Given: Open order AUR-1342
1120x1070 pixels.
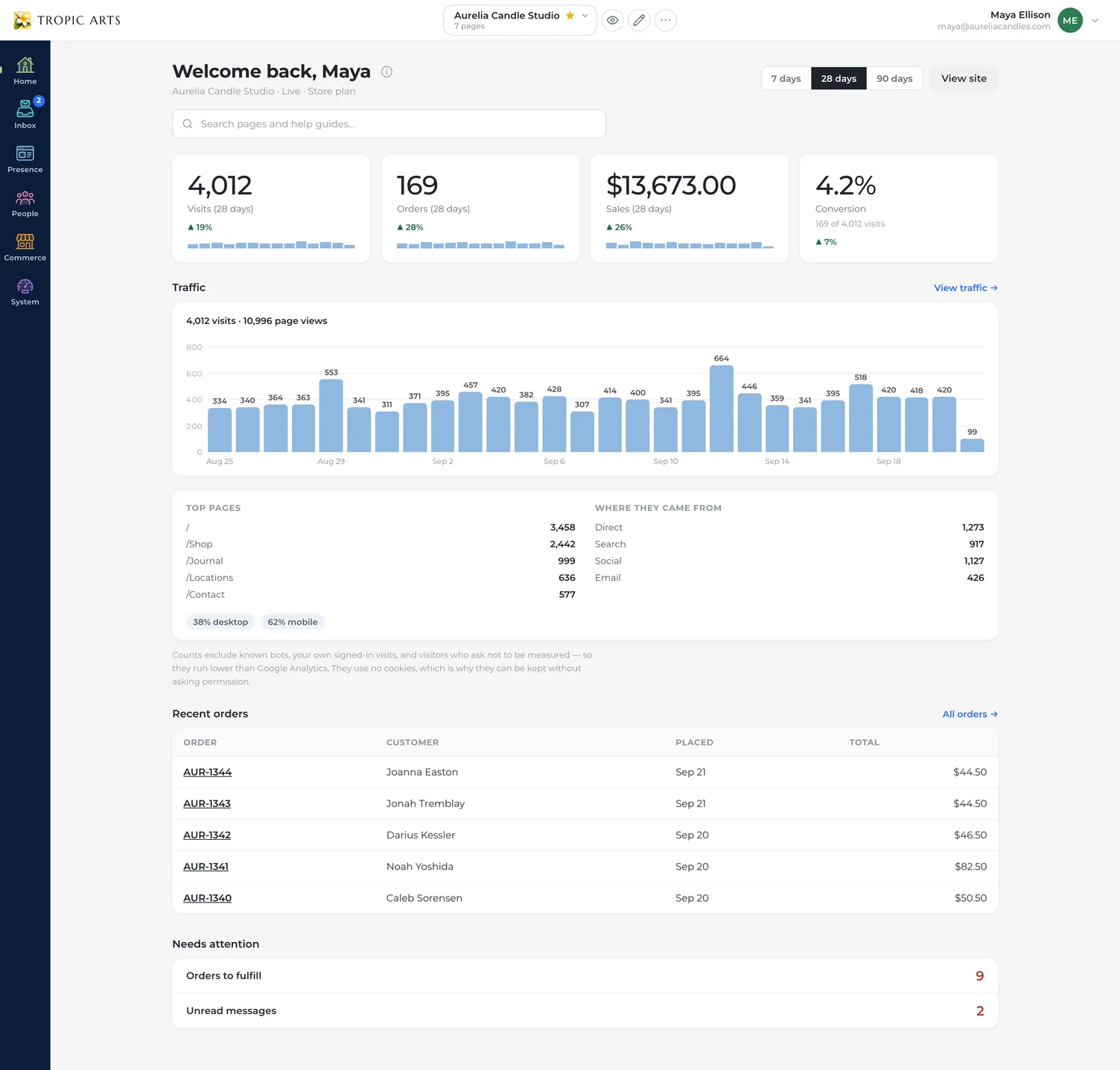Looking at the screenshot, I should (x=207, y=835).
